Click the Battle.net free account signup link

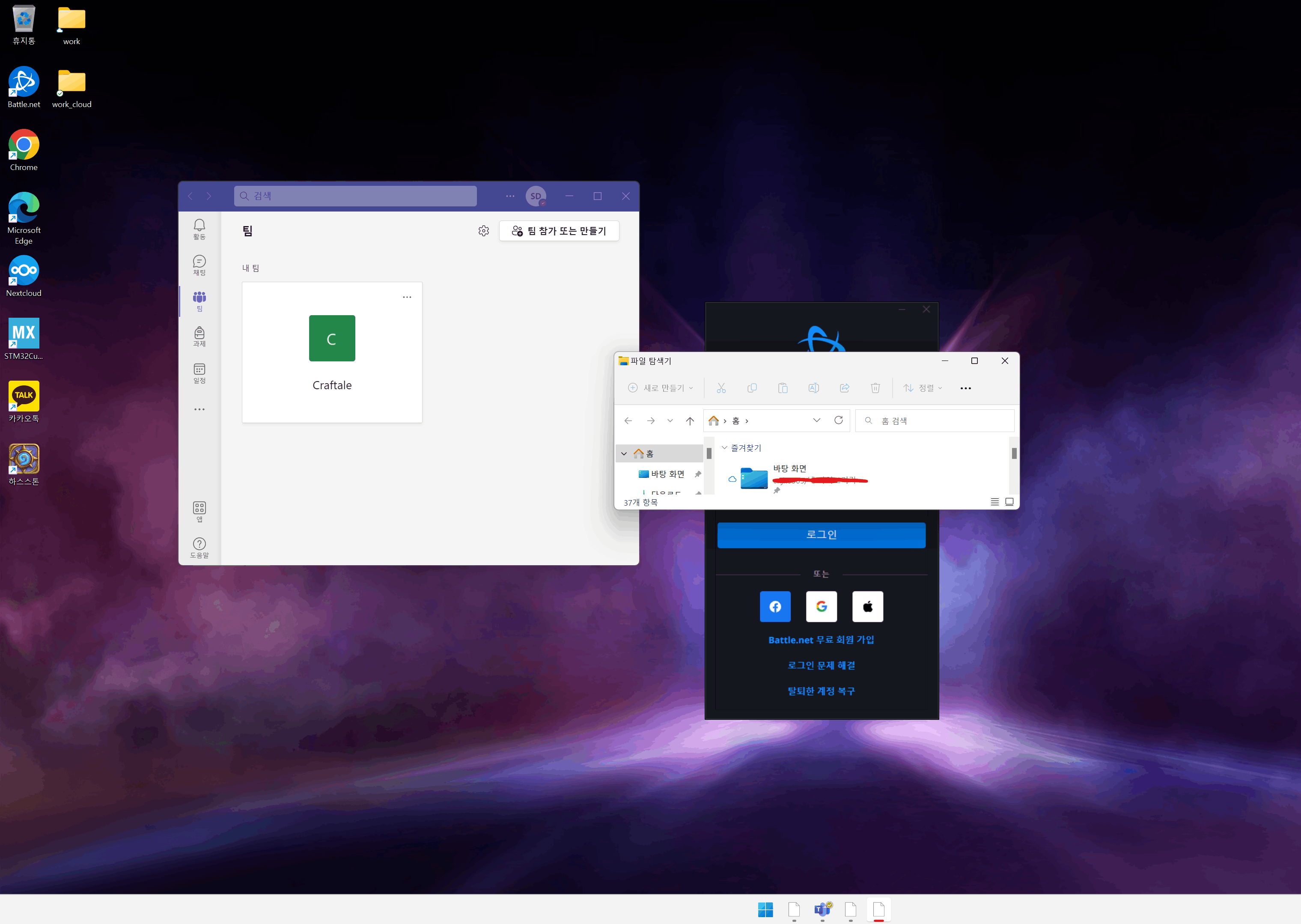pyautogui.click(x=821, y=640)
